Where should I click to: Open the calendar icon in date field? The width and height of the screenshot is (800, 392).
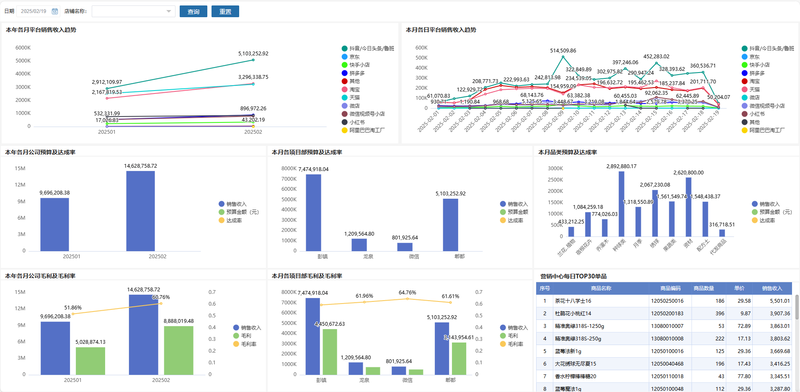55,11
